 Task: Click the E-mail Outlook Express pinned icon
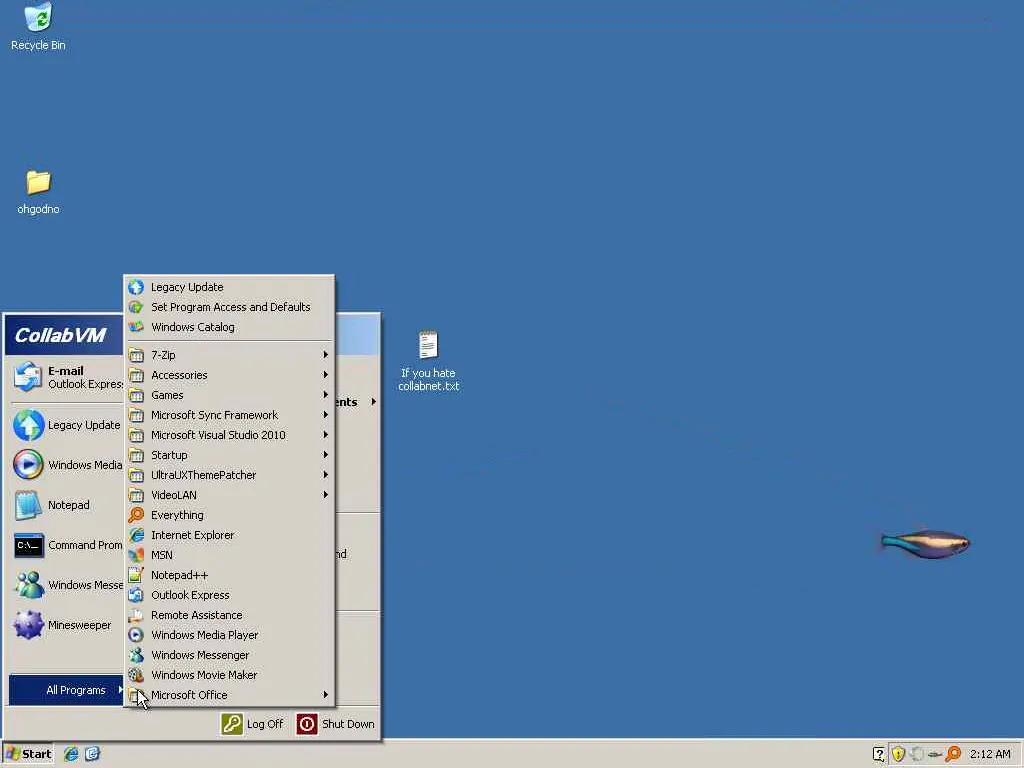coord(28,377)
